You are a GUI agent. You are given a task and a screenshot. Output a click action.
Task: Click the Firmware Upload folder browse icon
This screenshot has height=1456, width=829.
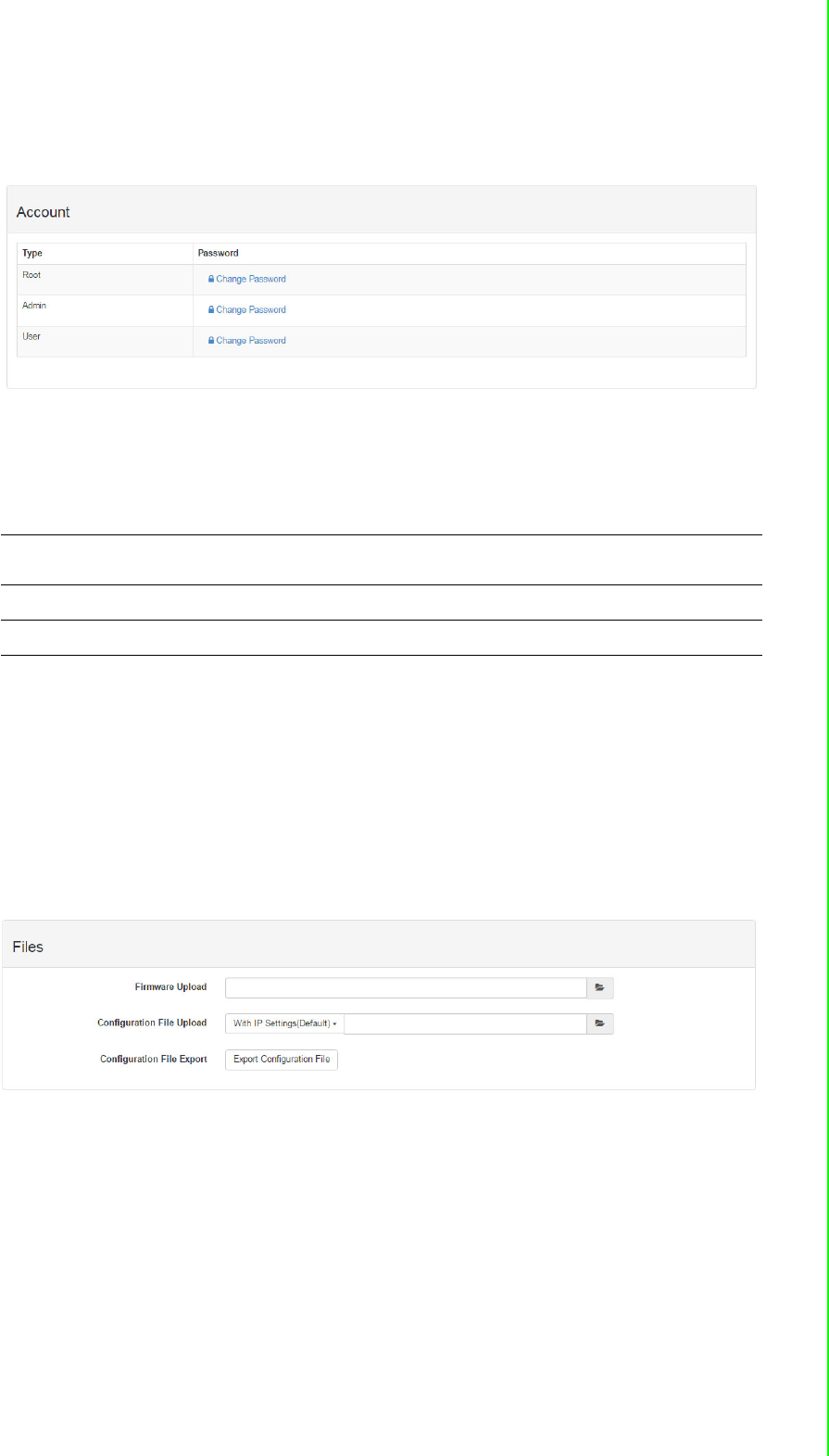pyautogui.click(x=600, y=988)
